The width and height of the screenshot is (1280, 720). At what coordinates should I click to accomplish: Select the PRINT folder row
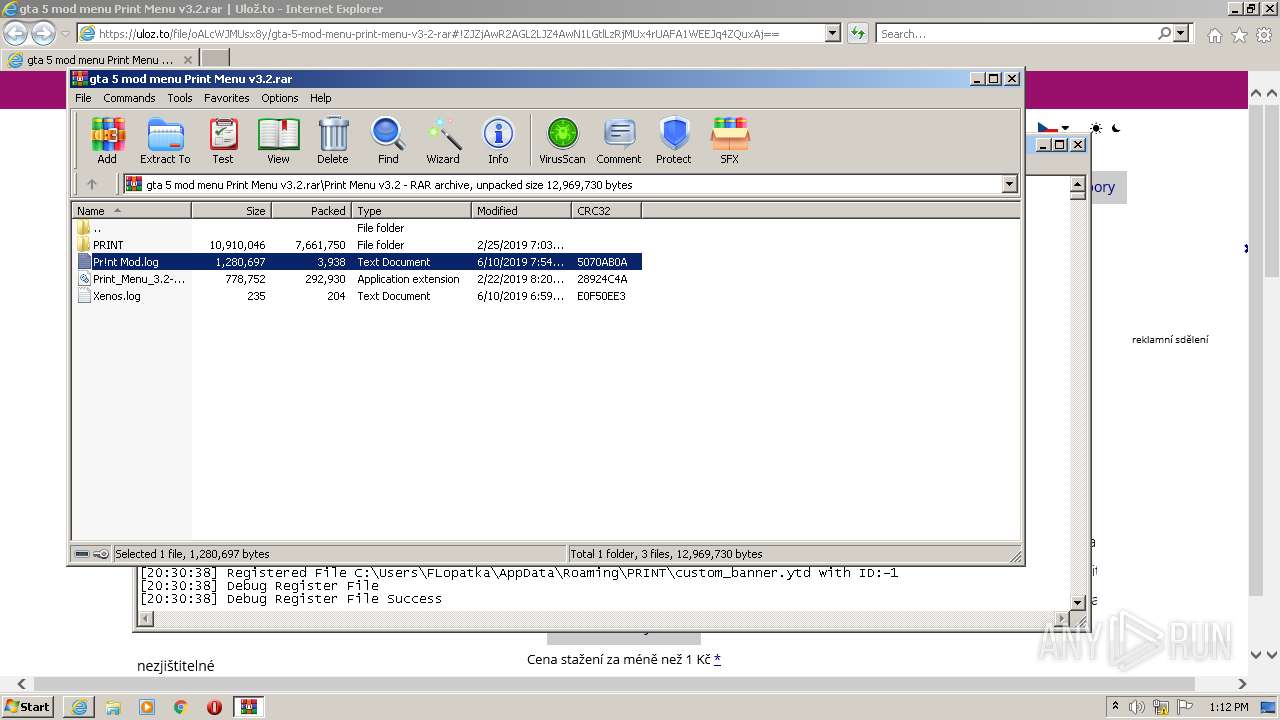(x=356, y=245)
